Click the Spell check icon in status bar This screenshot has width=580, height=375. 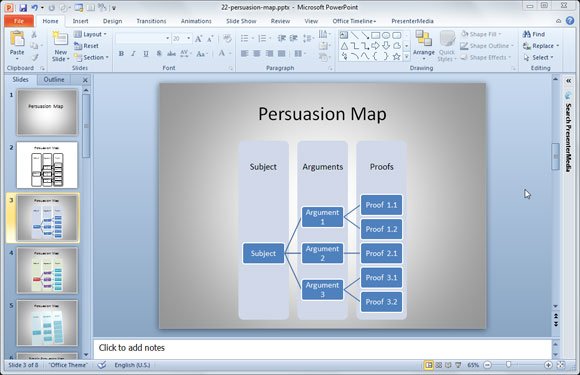102,365
